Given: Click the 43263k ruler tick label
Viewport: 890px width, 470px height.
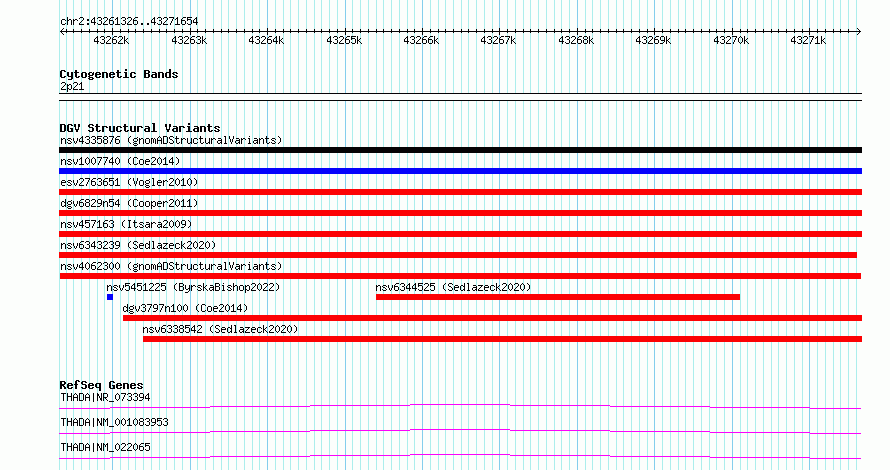Looking at the screenshot, I should point(189,41).
